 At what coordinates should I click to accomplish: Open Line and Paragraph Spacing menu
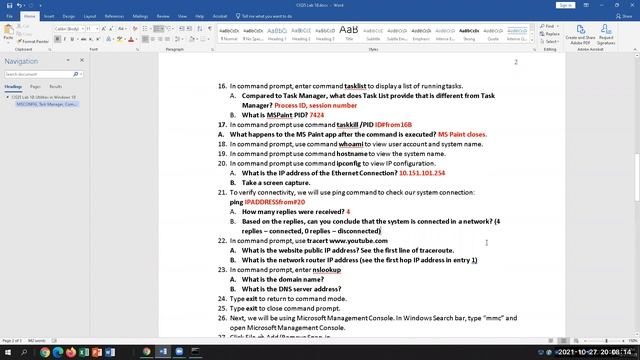pyautogui.click(x=178, y=39)
